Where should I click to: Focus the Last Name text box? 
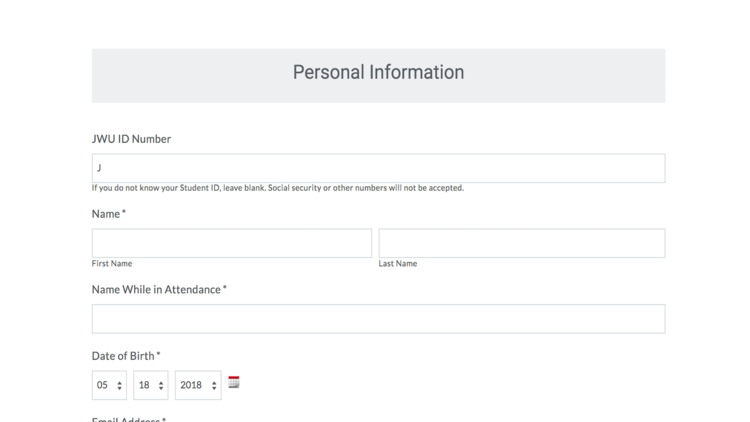click(x=522, y=243)
